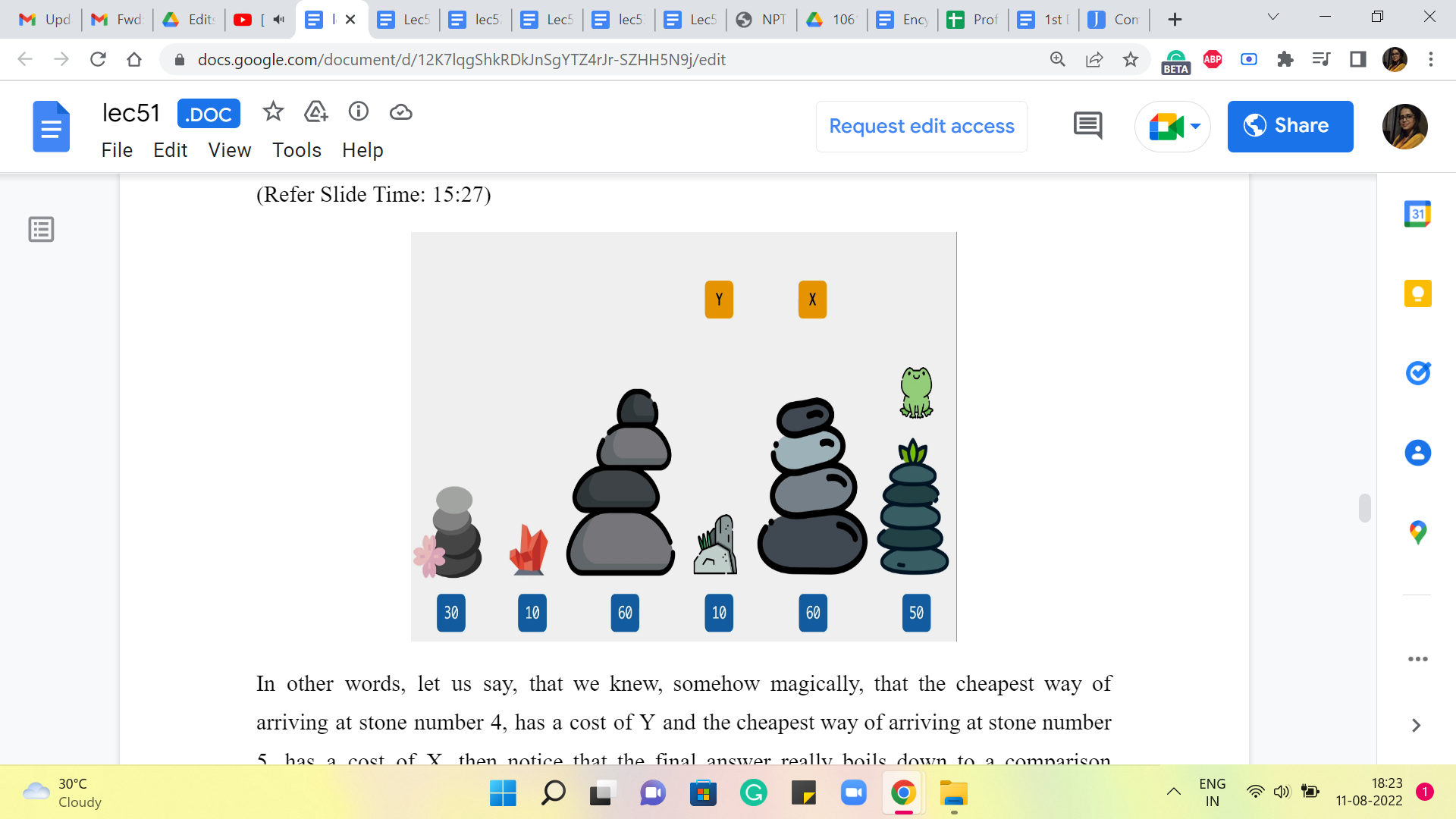Toggle the browser side panel
This screenshot has height=819, width=1456.
[x=1358, y=59]
